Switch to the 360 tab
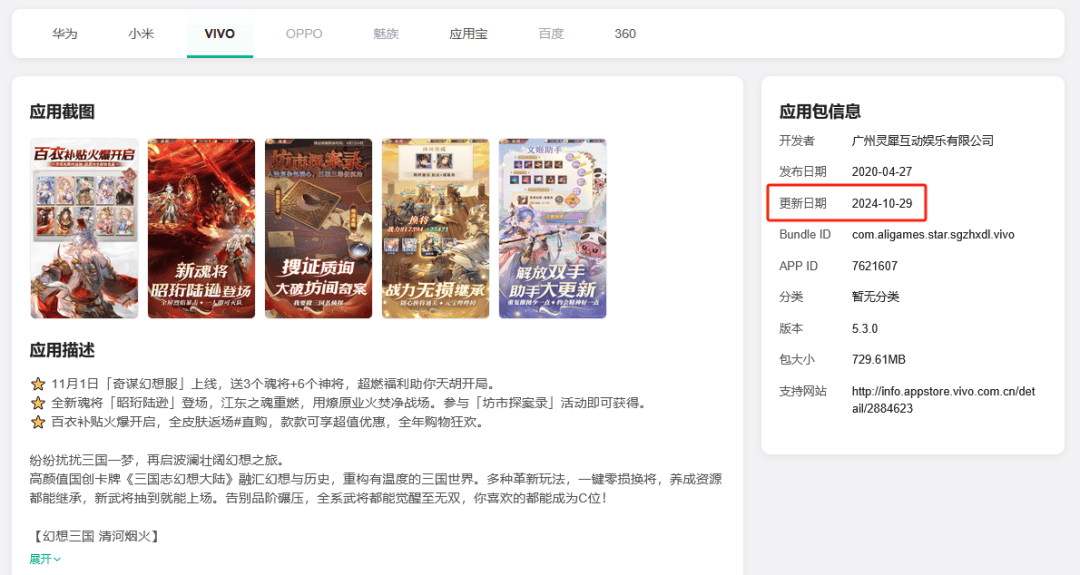 coord(625,34)
